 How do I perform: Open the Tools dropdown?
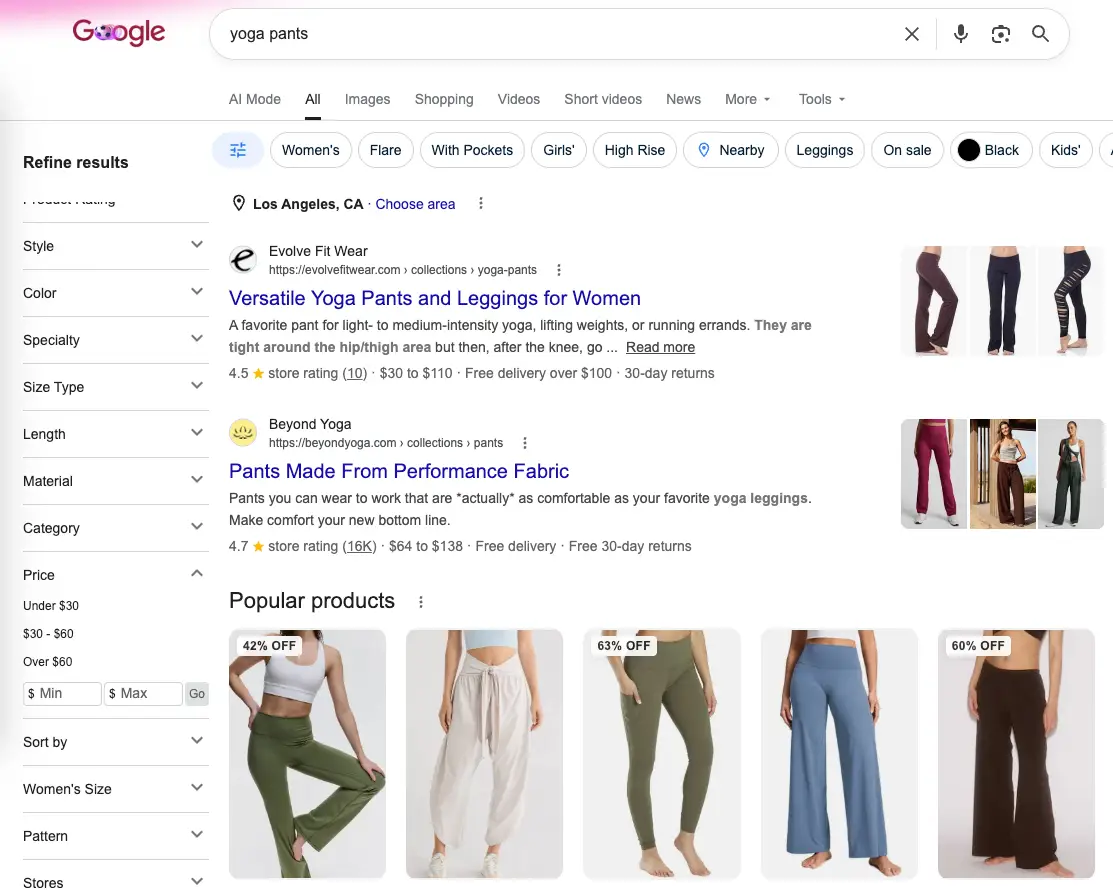click(x=821, y=99)
